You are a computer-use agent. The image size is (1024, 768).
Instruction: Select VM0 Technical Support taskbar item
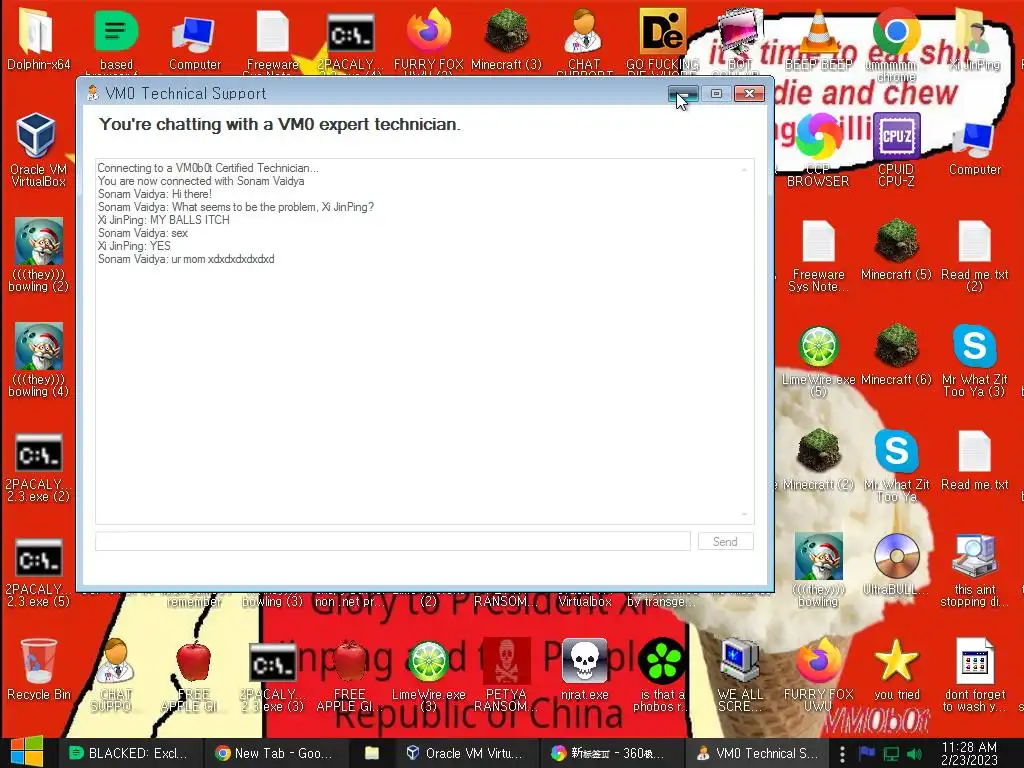[758, 753]
